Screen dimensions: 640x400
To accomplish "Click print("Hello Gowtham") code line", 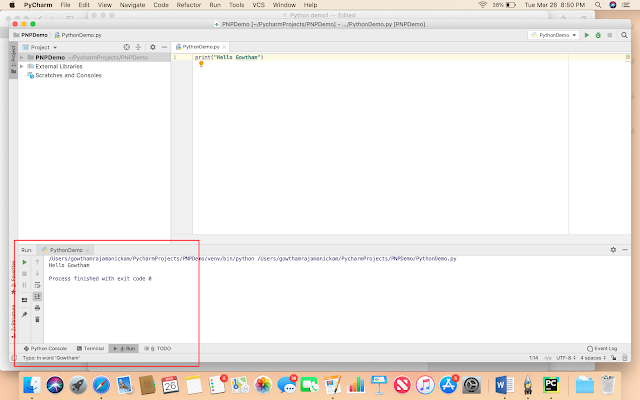I will [229, 57].
